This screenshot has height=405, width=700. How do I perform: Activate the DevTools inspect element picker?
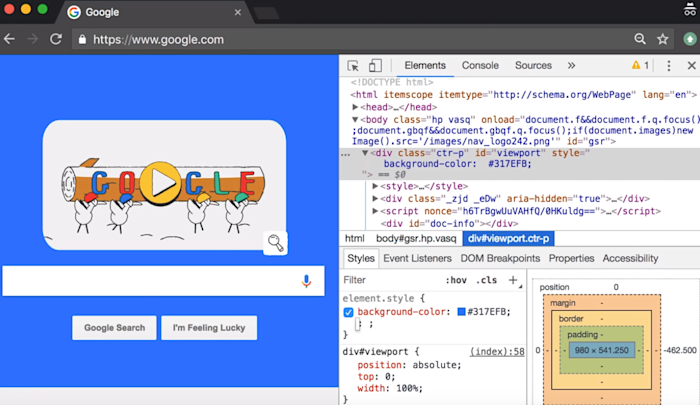353,66
